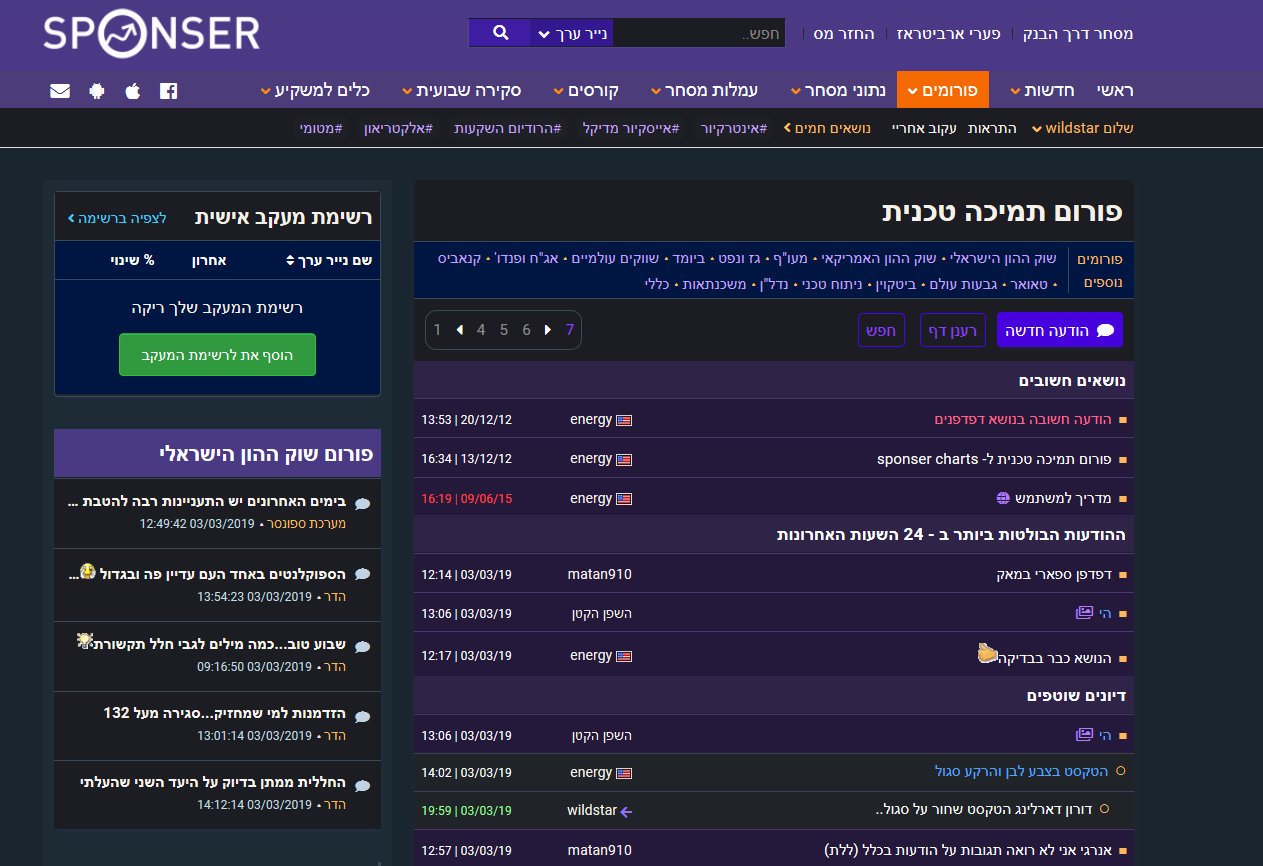Open the Apple app icon
The width and height of the screenshot is (1263, 866).
click(132, 91)
